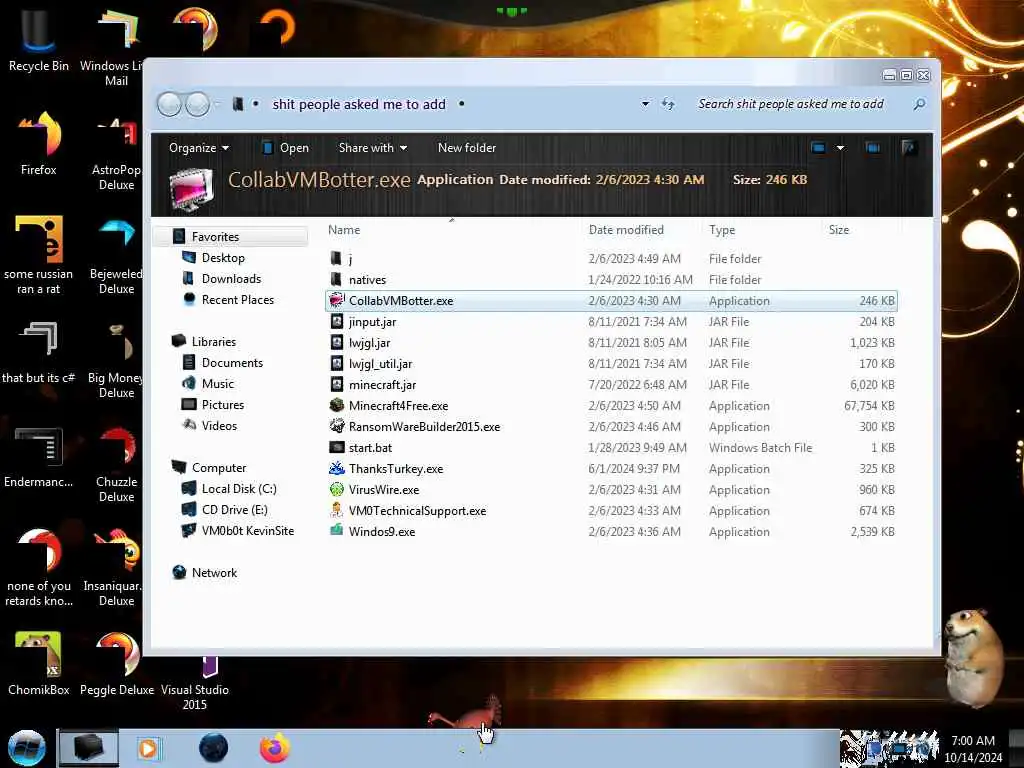Click the Explorer taskbar button

88,748
